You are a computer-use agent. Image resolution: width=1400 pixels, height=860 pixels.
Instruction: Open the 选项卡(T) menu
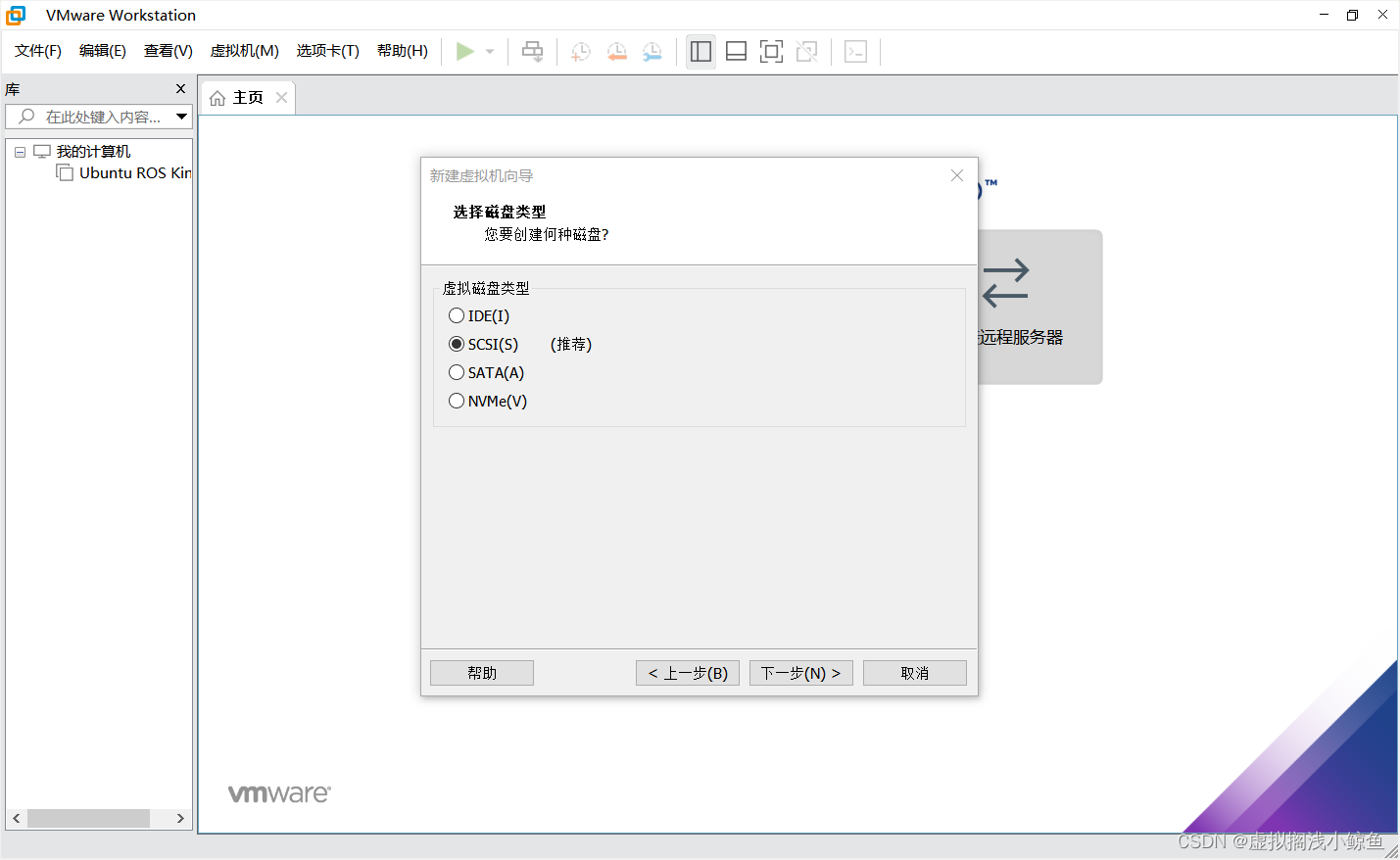click(x=328, y=51)
